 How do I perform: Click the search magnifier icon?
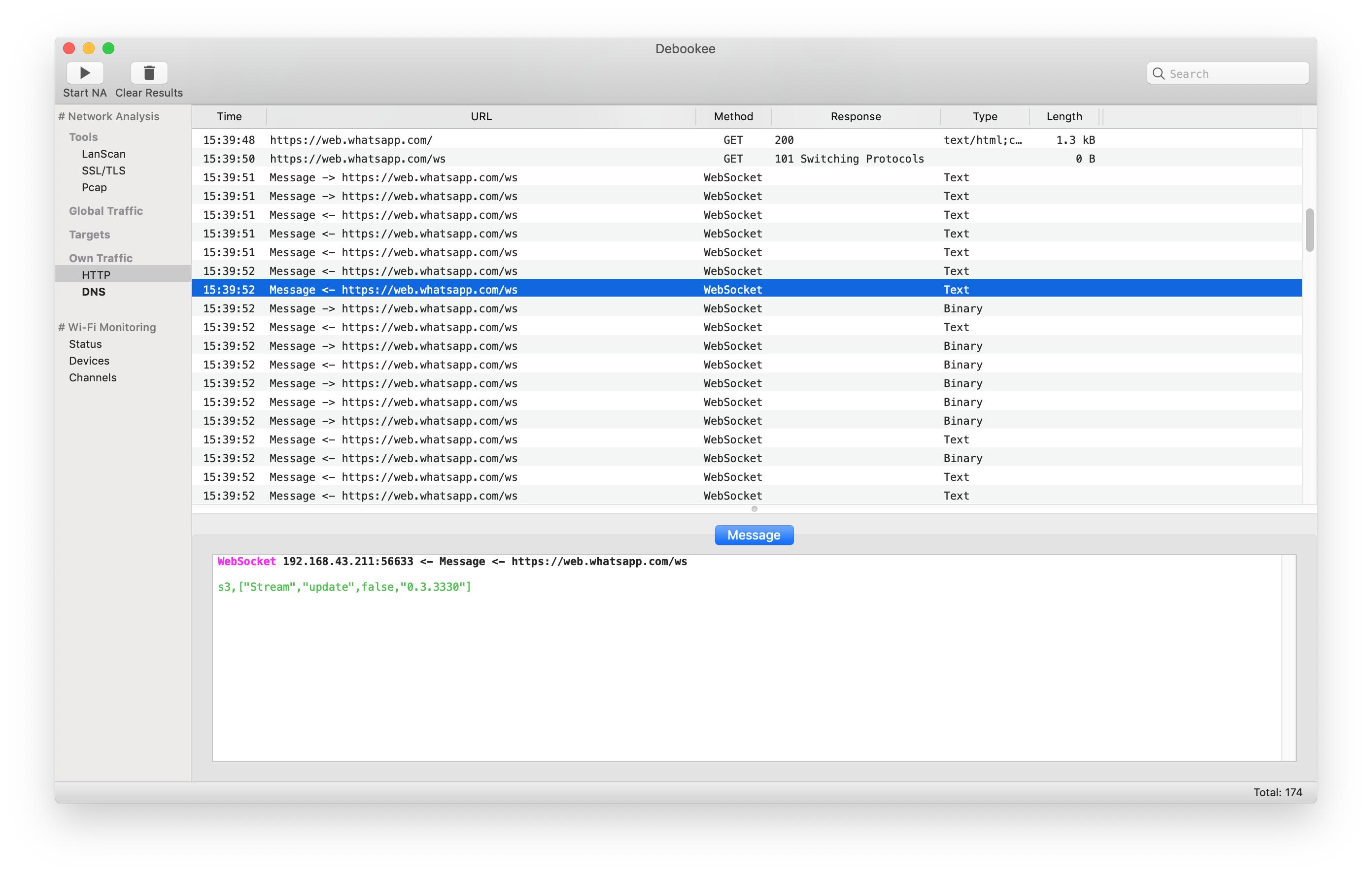tap(1158, 73)
